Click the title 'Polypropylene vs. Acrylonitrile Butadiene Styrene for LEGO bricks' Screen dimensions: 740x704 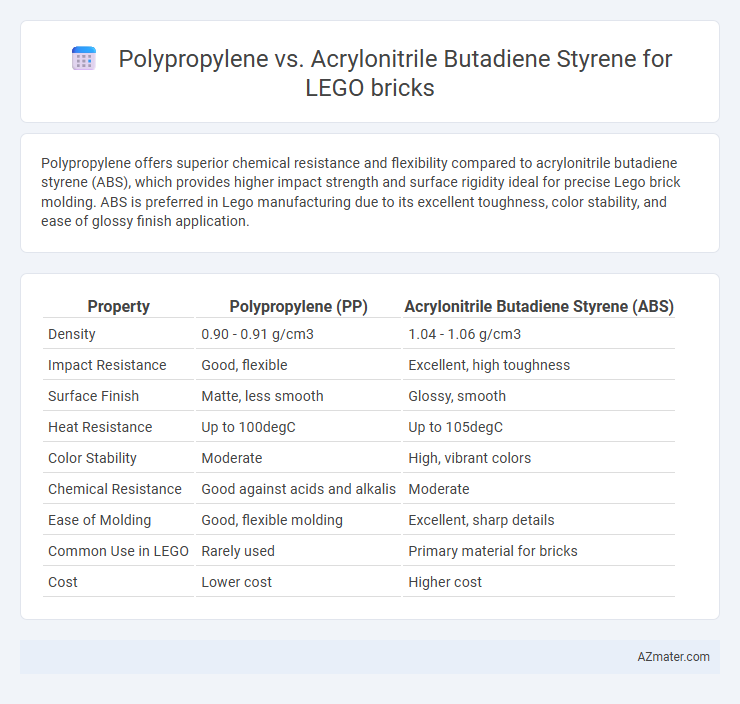(395, 73)
